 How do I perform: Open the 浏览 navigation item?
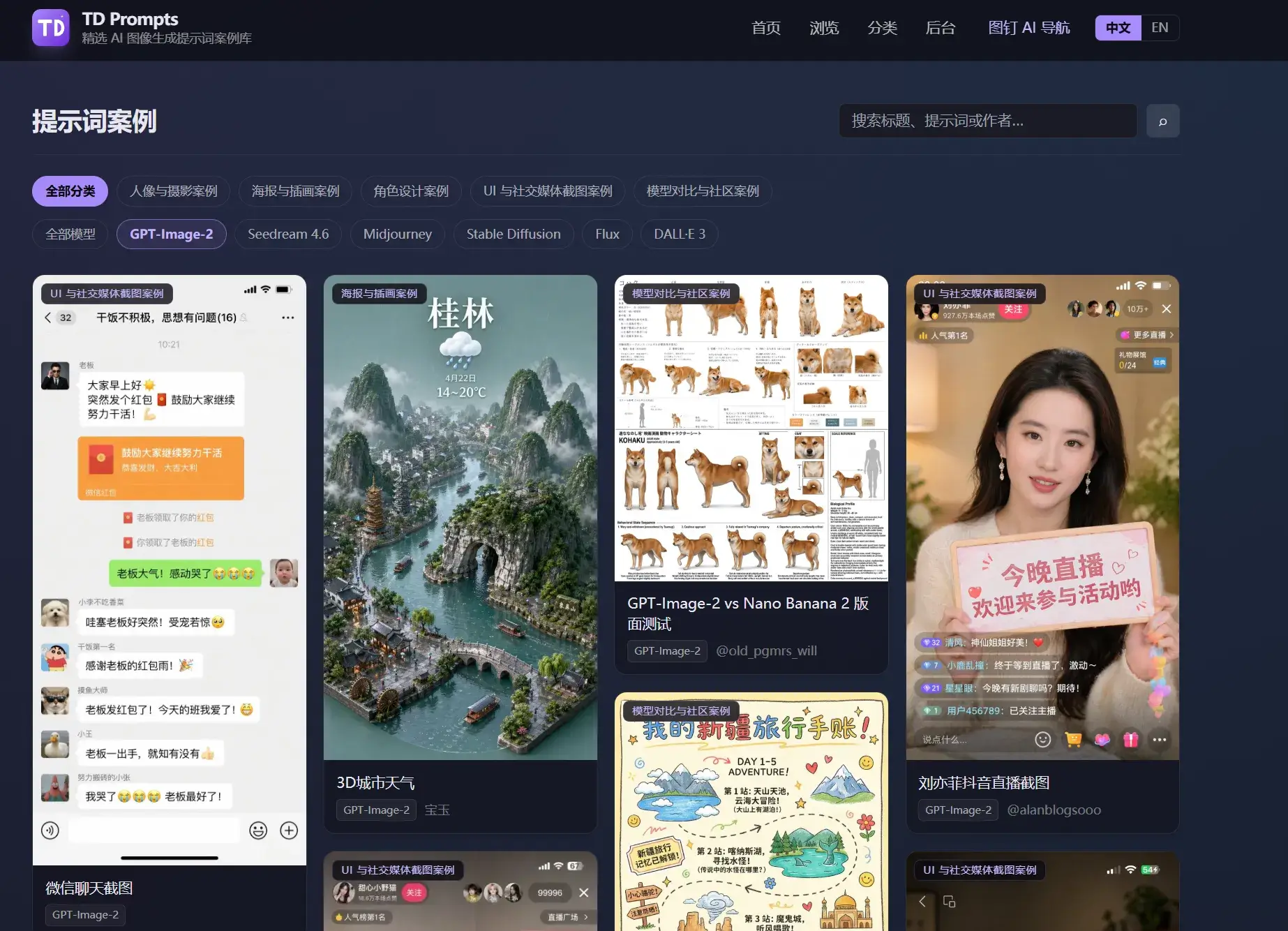click(x=824, y=28)
